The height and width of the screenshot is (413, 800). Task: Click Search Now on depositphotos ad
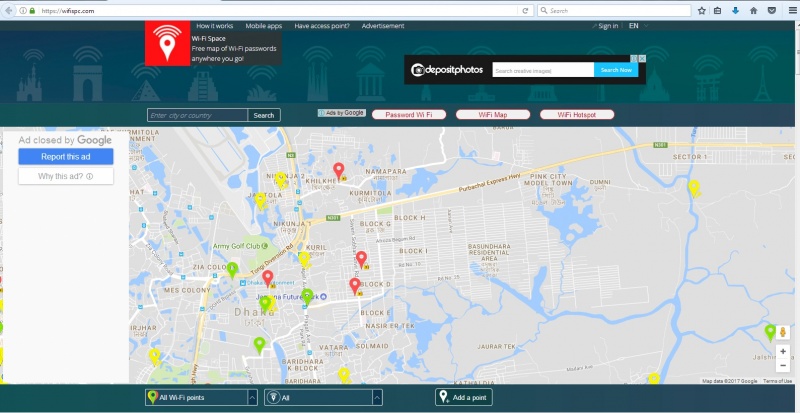pyautogui.click(x=616, y=70)
